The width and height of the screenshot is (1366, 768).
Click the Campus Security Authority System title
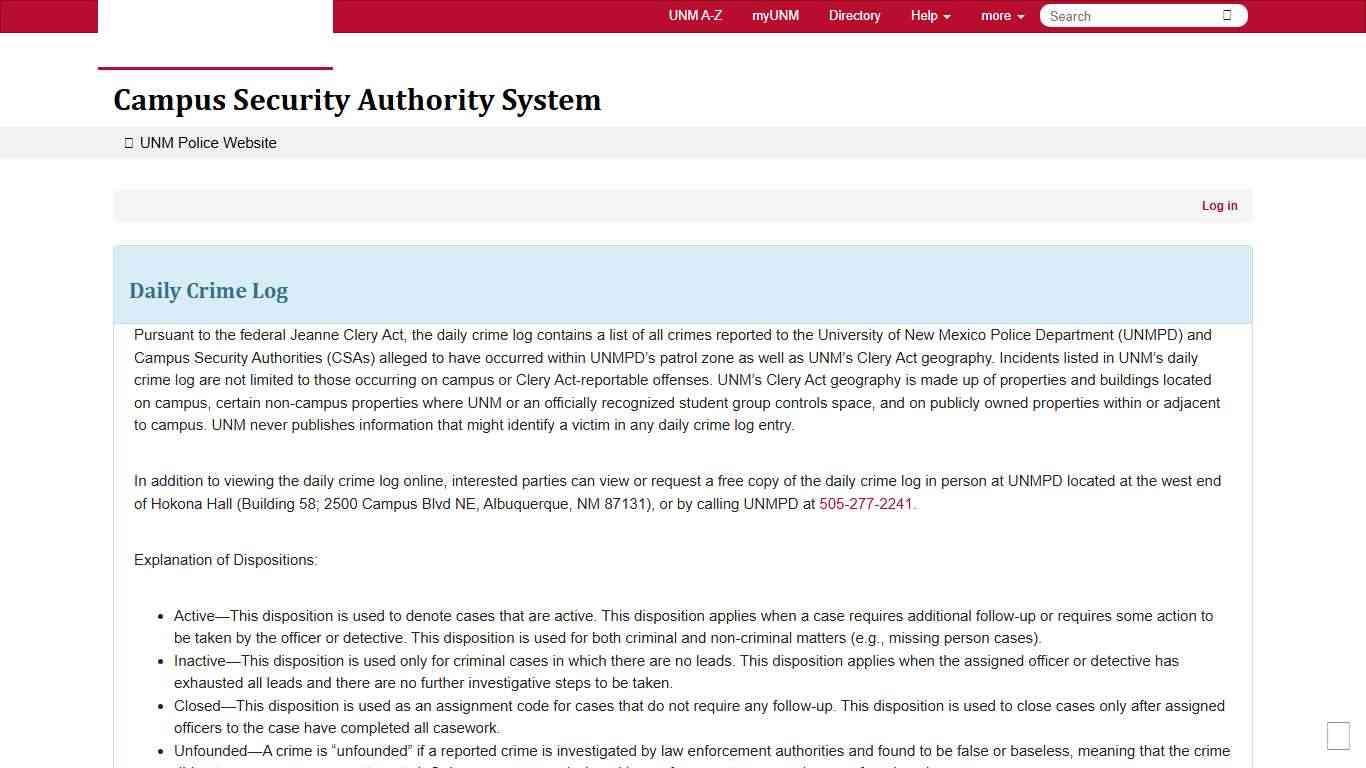[x=357, y=100]
